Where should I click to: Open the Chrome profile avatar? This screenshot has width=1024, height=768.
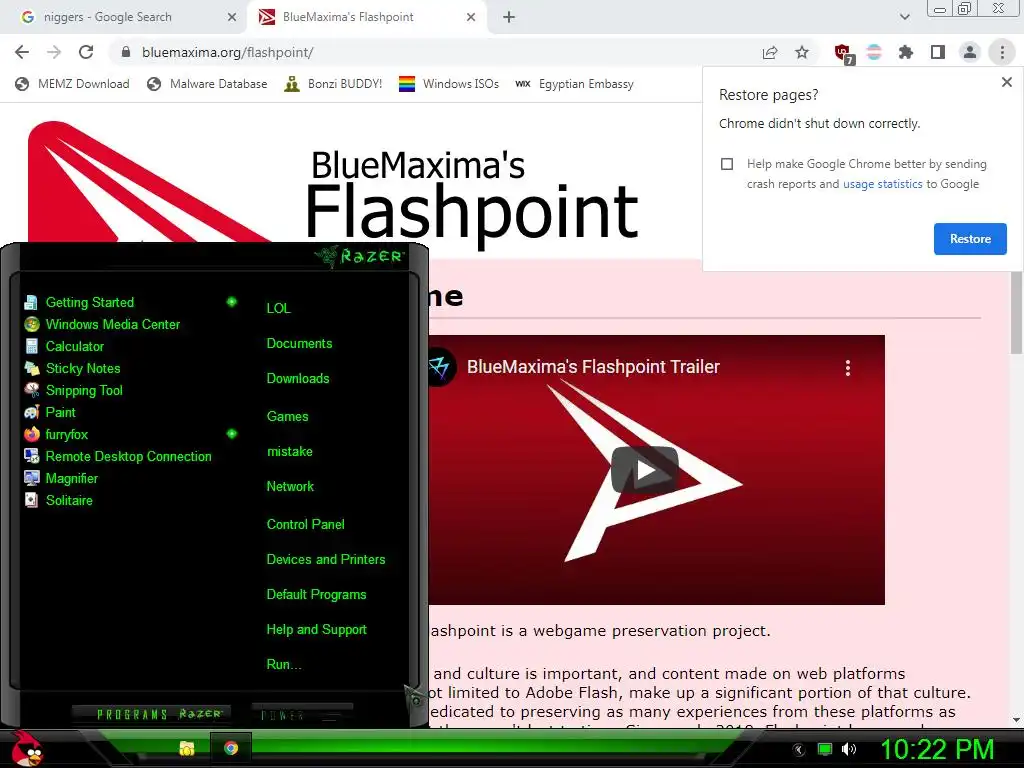click(x=970, y=52)
